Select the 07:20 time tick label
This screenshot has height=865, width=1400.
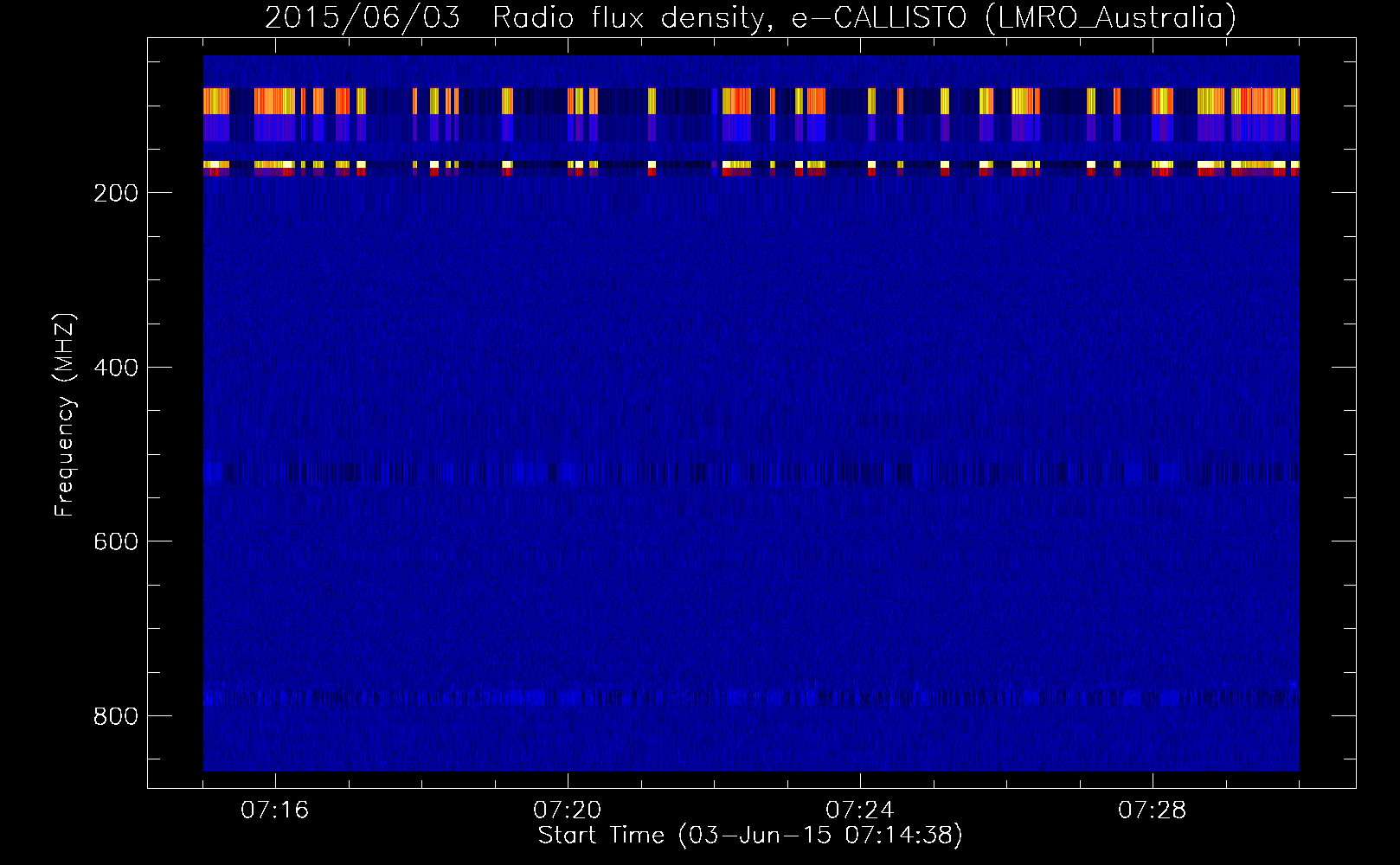click(568, 811)
